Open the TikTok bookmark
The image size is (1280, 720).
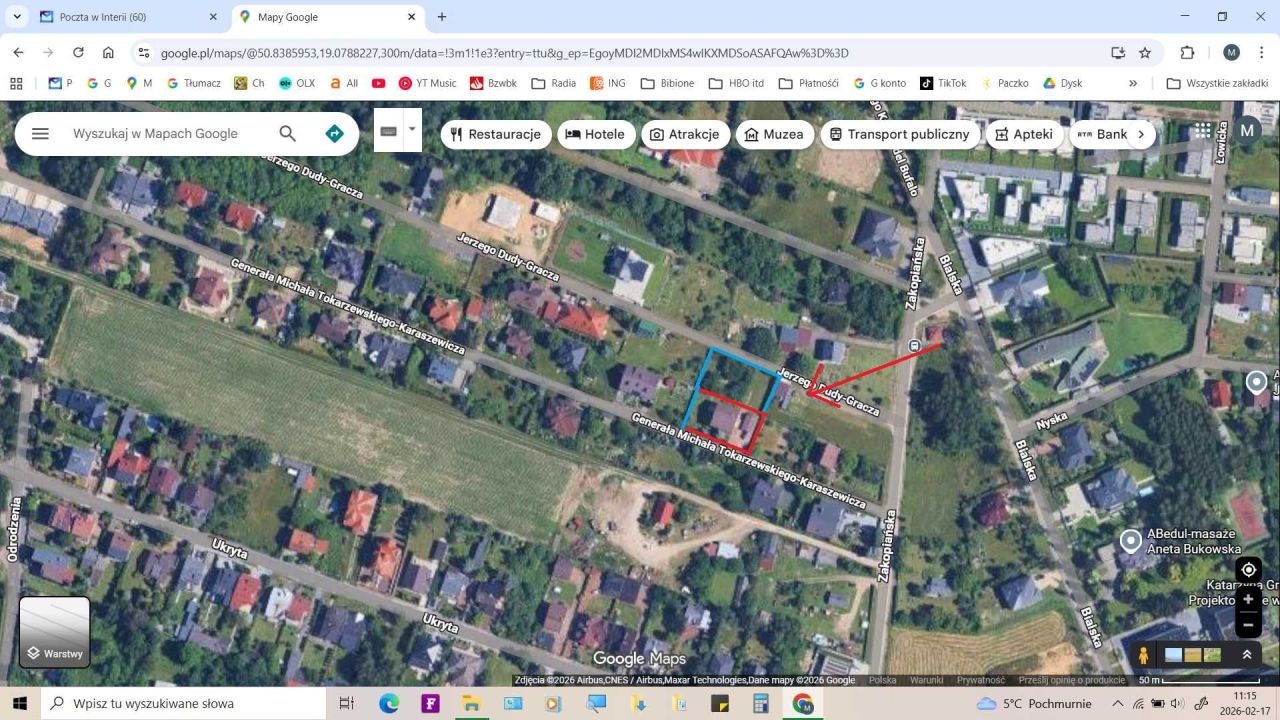point(943,83)
